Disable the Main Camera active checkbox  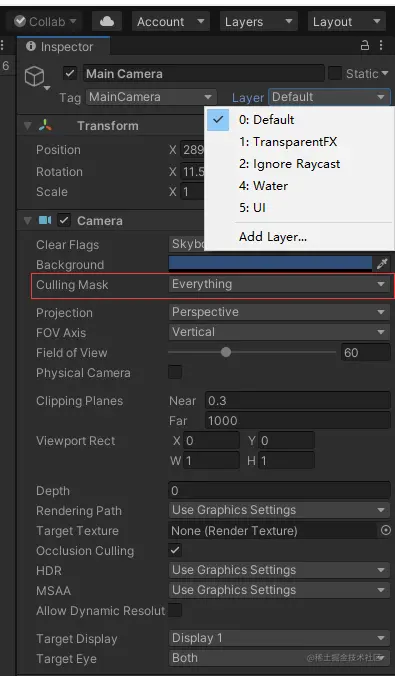pyautogui.click(x=70, y=74)
